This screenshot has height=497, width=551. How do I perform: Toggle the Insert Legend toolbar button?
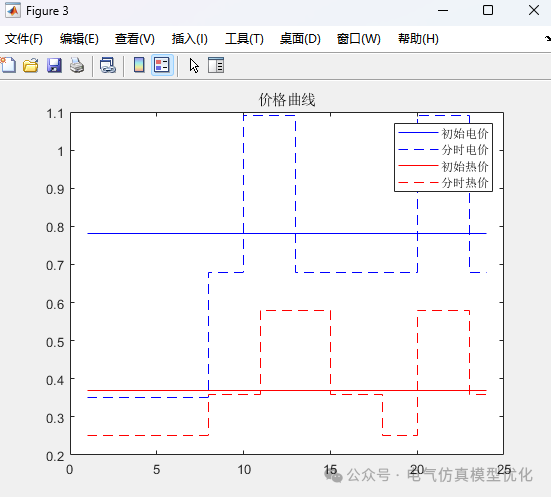pyautogui.click(x=162, y=65)
